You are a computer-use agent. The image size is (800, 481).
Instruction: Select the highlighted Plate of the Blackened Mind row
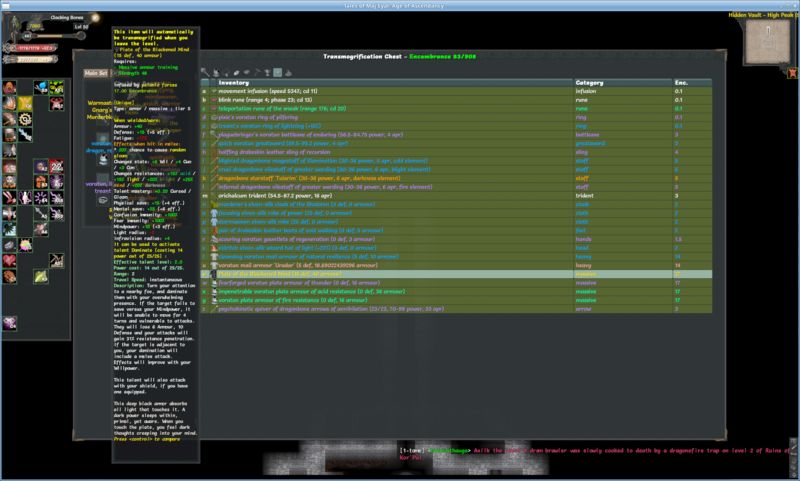456,274
